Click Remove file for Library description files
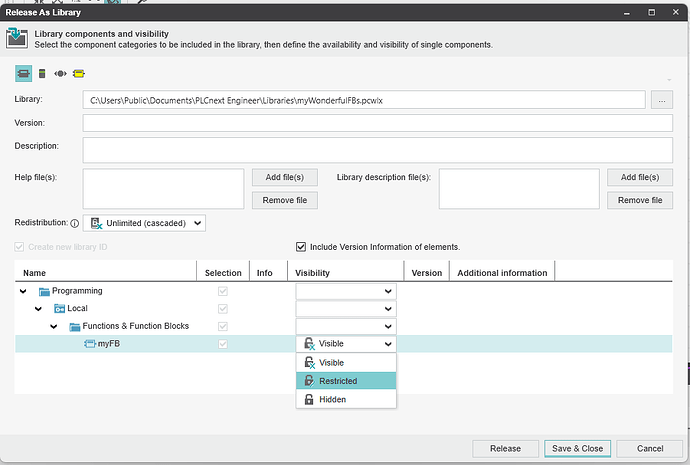Image resolution: width=690 pixels, height=465 pixels. tap(640, 200)
